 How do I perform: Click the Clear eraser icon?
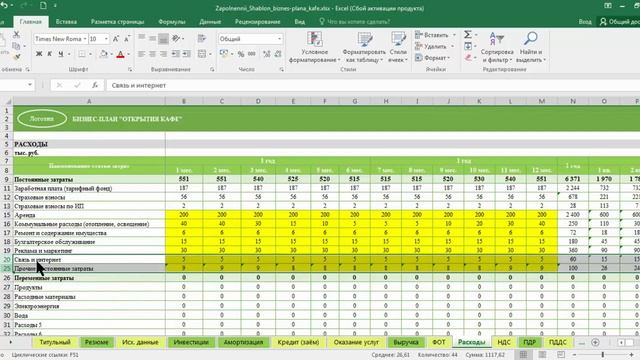[468, 58]
